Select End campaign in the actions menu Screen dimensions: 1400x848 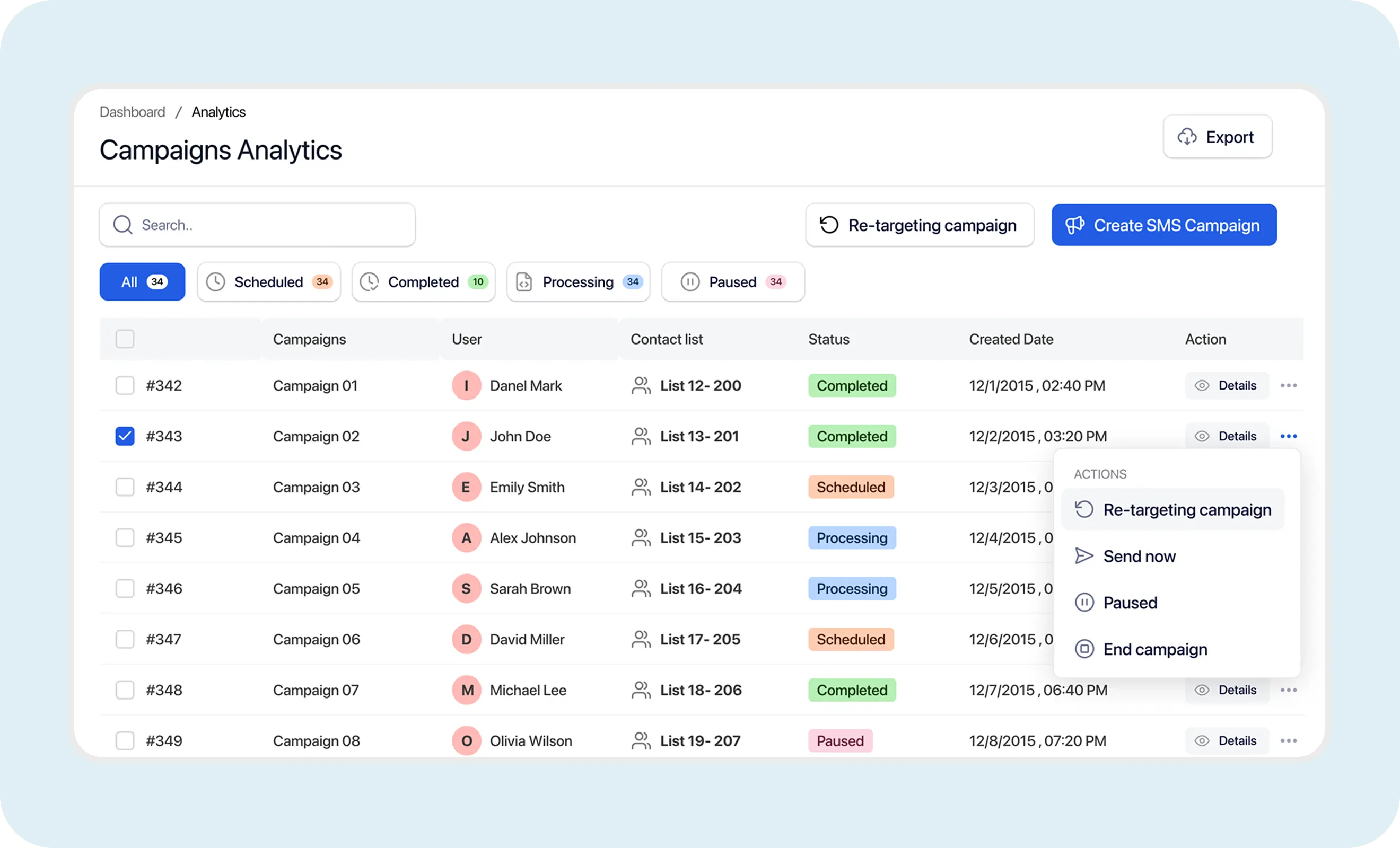[1154, 649]
